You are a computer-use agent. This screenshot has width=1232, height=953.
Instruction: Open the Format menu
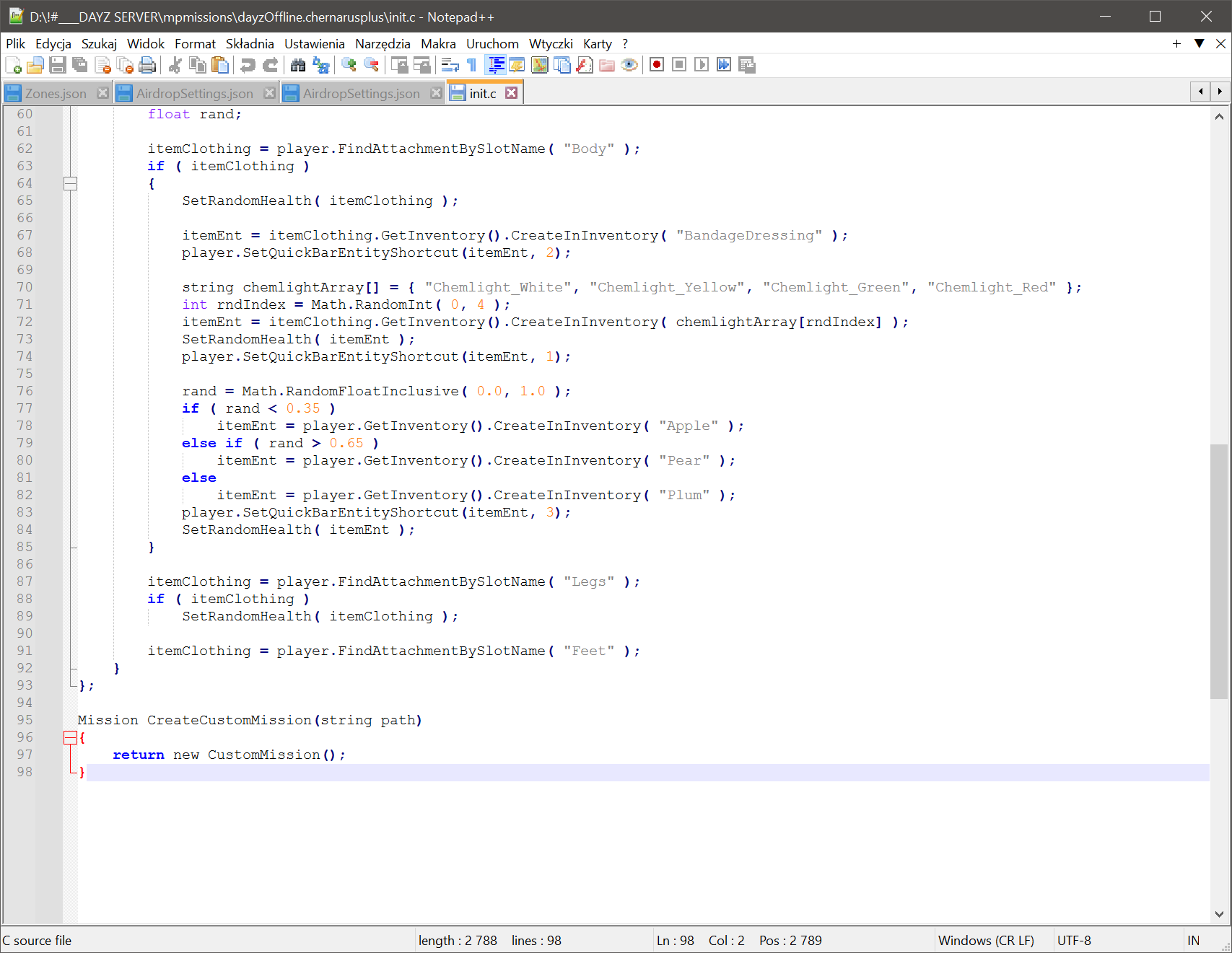pyautogui.click(x=195, y=44)
